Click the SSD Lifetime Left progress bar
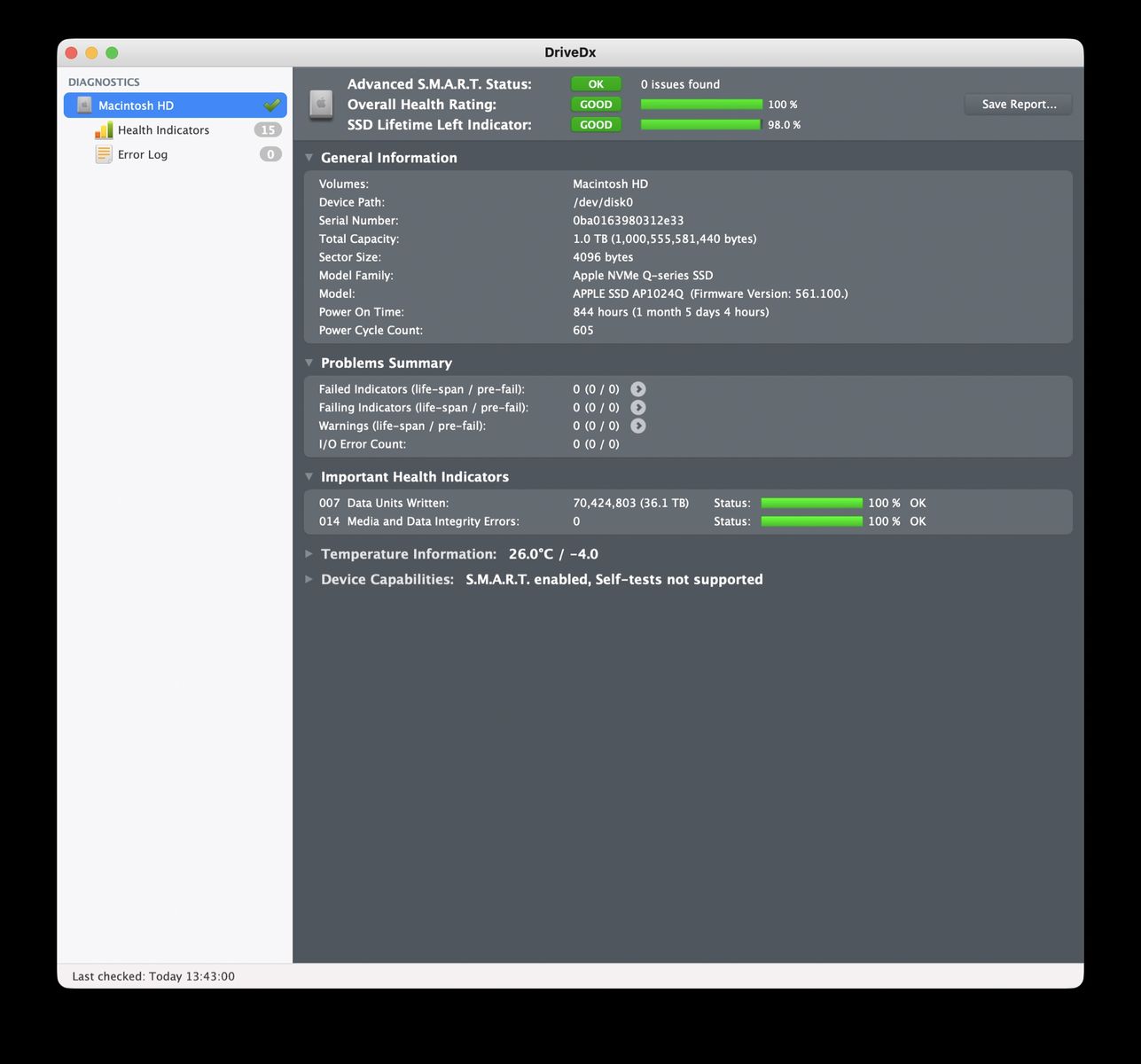Image resolution: width=1141 pixels, height=1064 pixels. (x=701, y=125)
